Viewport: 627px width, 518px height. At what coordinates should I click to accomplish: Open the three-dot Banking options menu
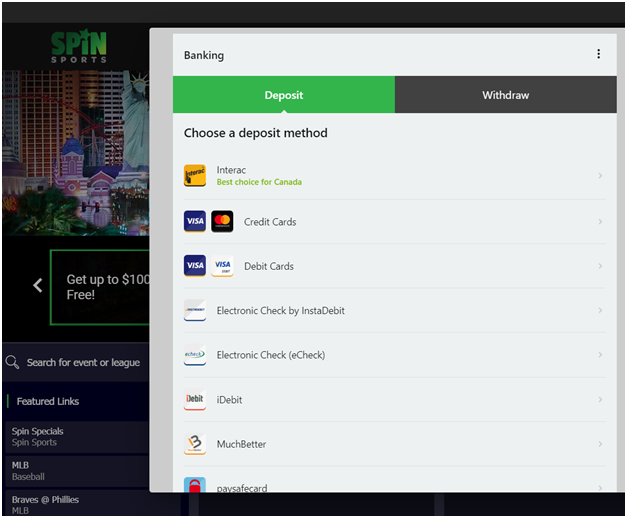pyautogui.click(x=598, y=54)
